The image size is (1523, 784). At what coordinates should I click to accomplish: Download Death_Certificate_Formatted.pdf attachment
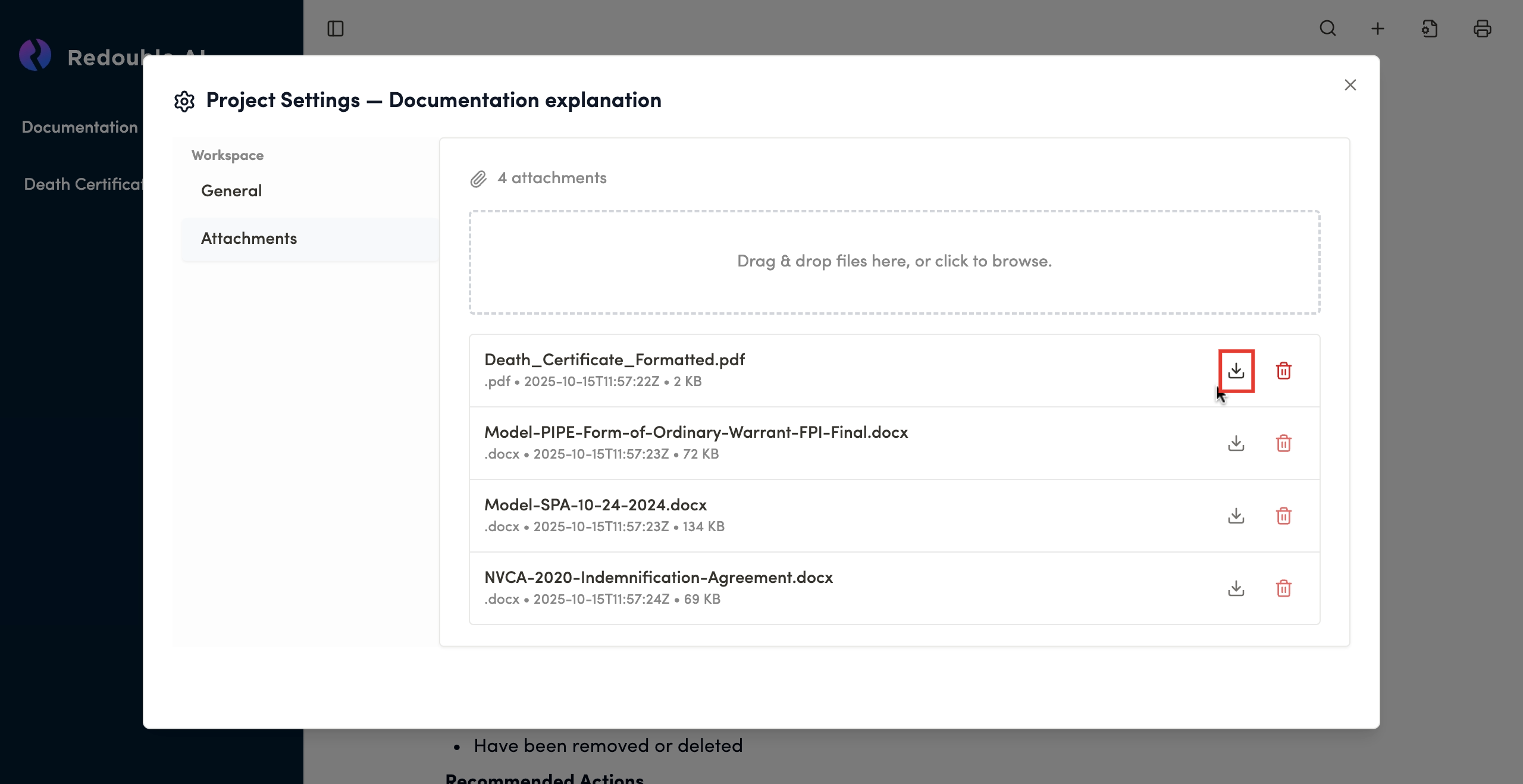(x=1236, y=371)
